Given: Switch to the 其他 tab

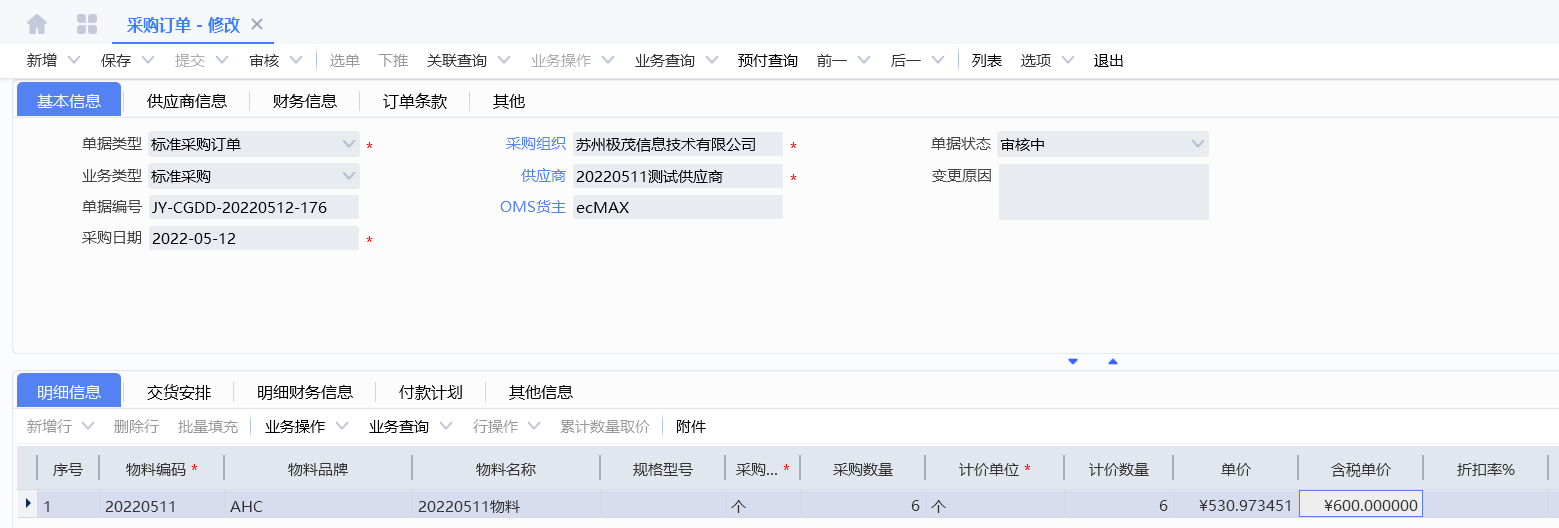Looking at the screenshot, I should (509, 101).
